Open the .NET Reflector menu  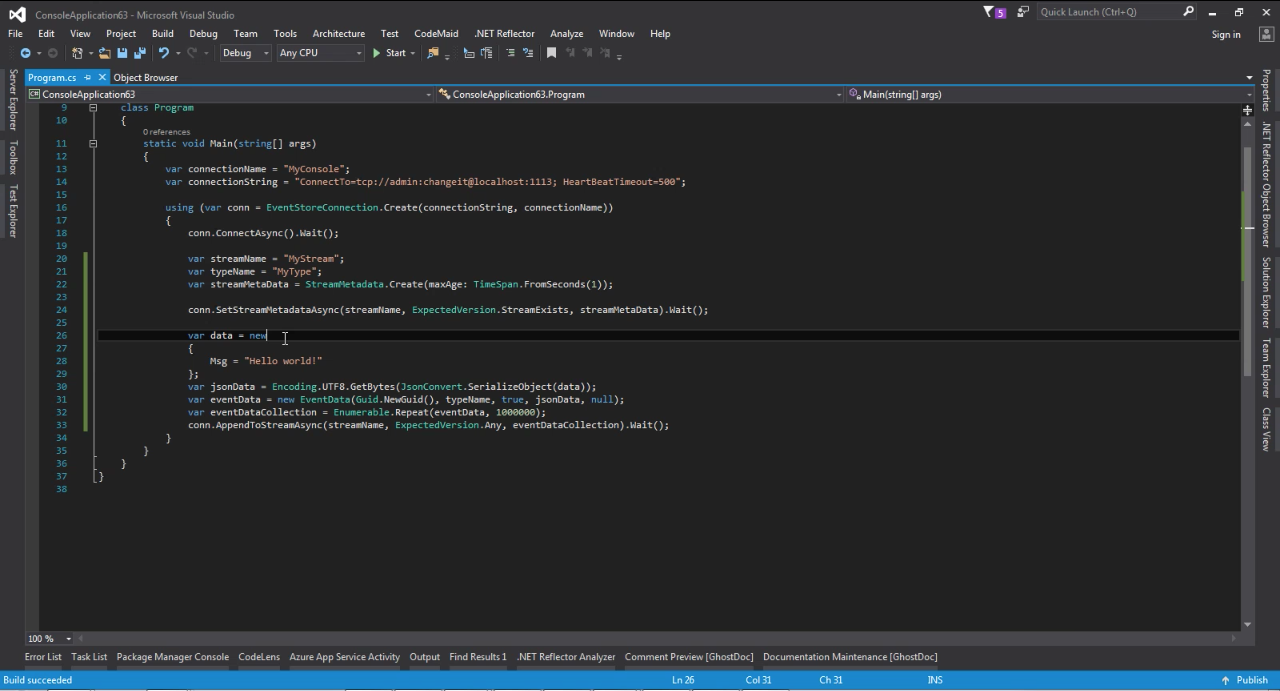click(x=505, y=33)
